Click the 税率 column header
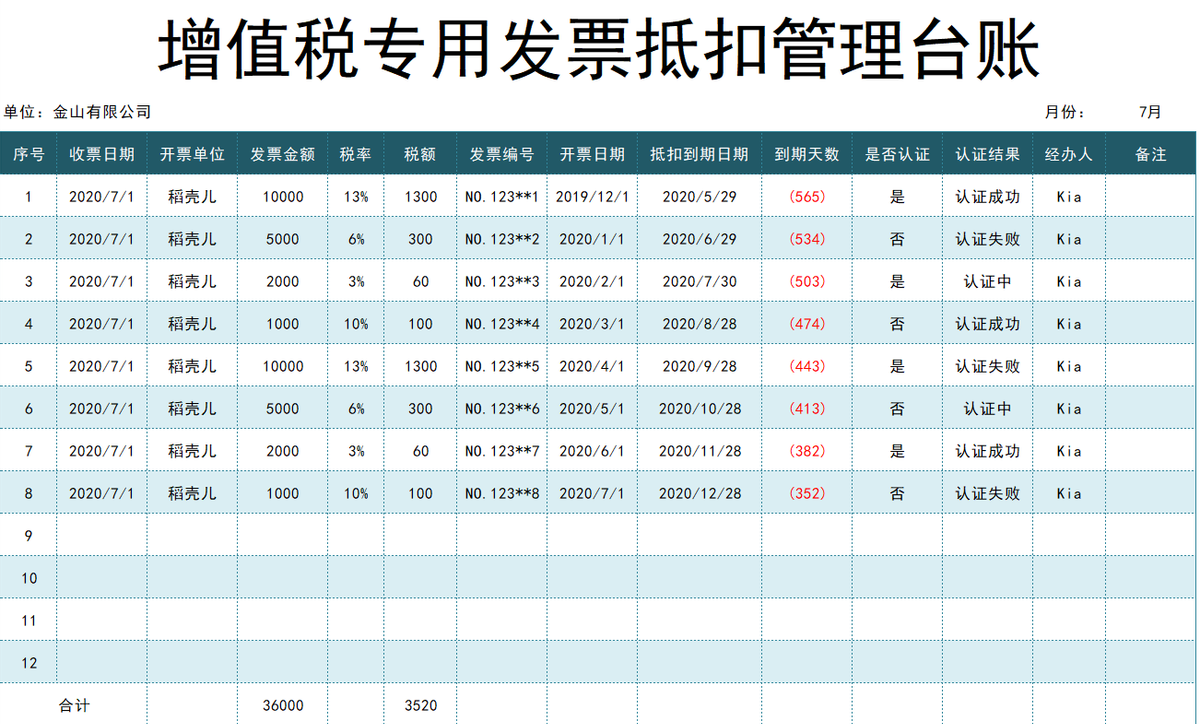The width and height of the screenshot is (1200, 724). pos(357,154)
